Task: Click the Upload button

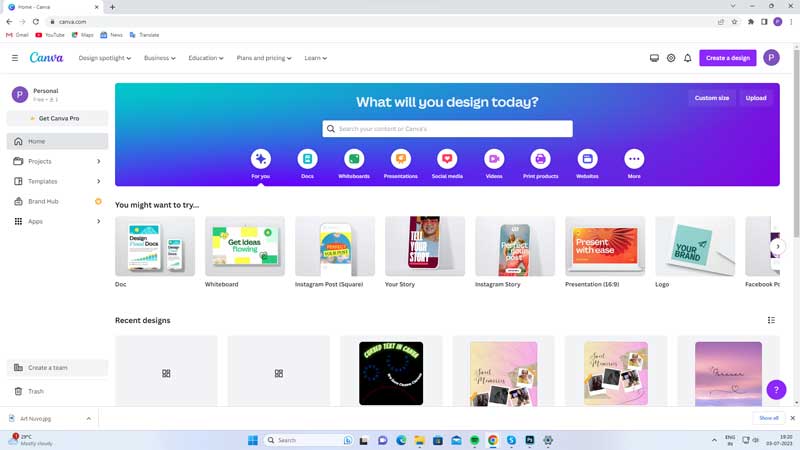Action: coord(756,98)
